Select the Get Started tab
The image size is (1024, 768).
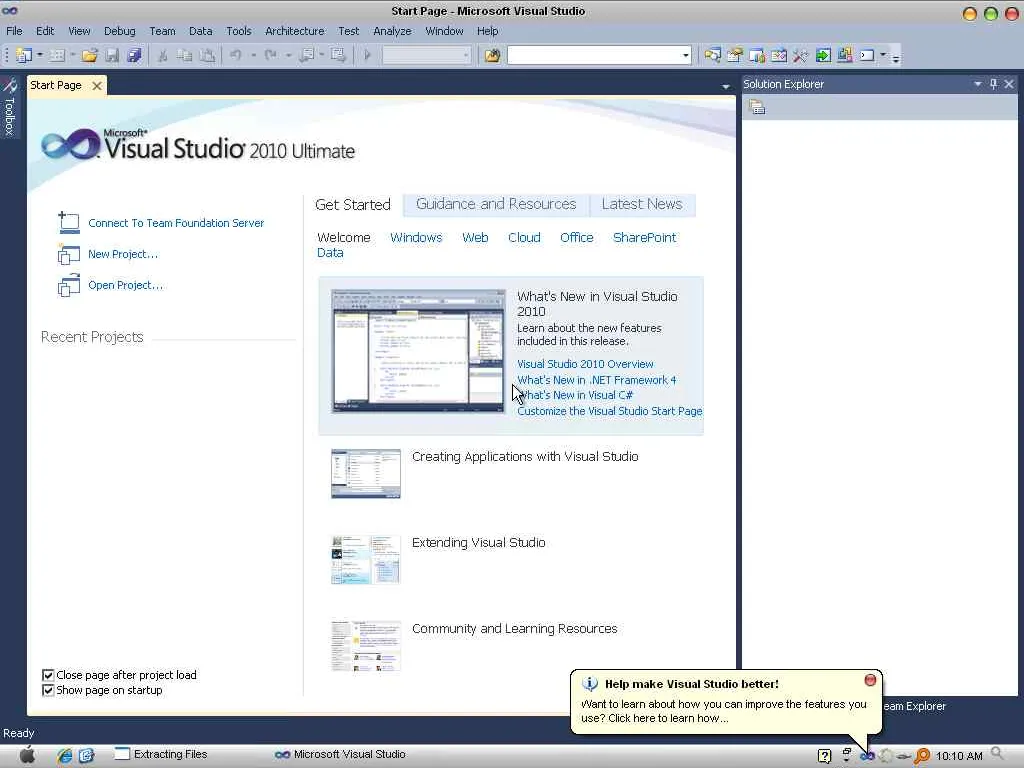point(353,205)
